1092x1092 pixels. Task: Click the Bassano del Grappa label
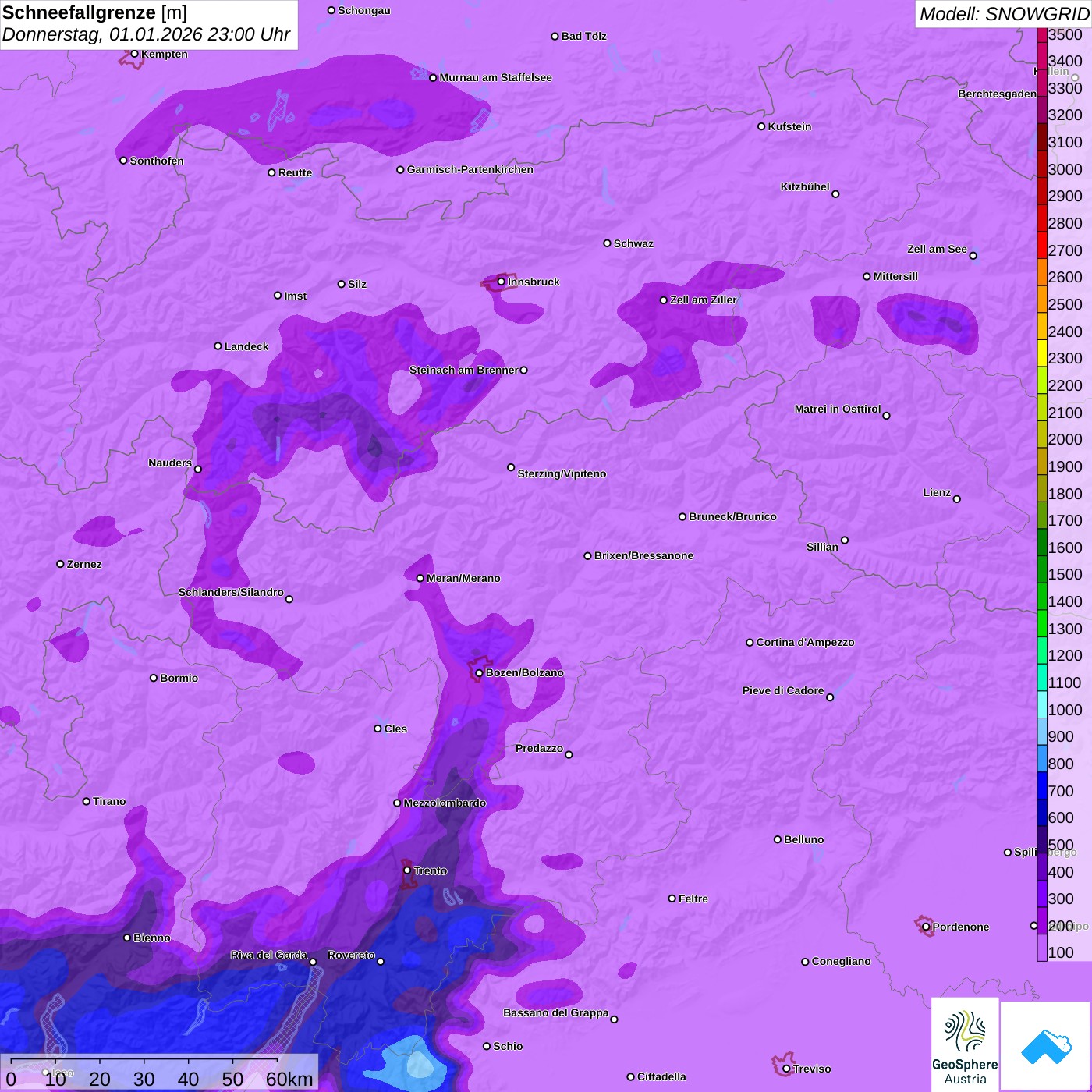point(555,1012)
